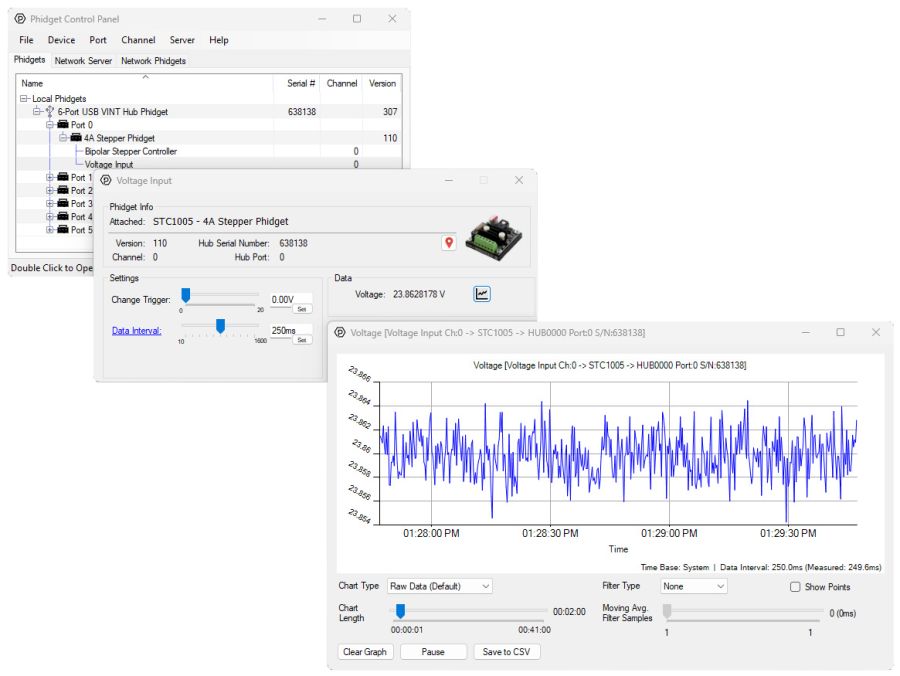Click the Save to CSV button

(x=506, y=651)
